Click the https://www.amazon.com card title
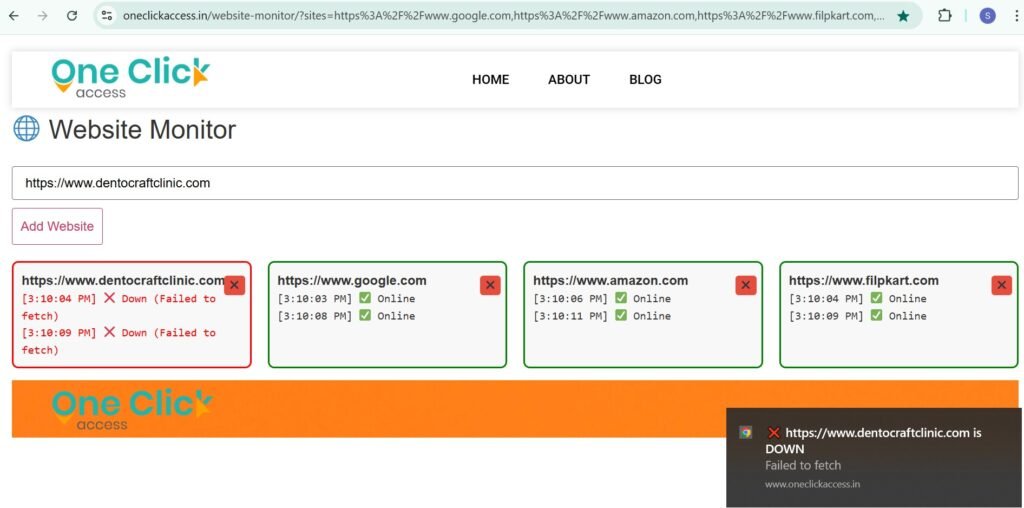The image size is (1024, 508). pos(611,281)
